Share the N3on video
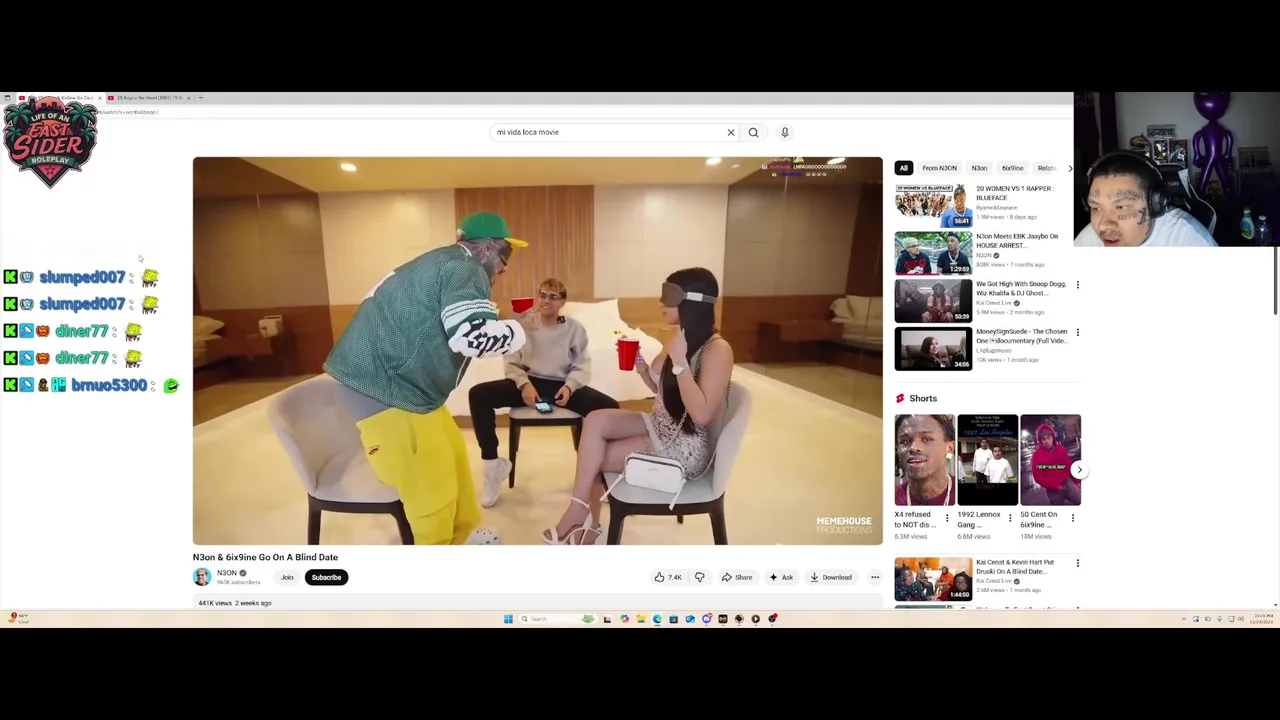 [x=737, y=577]
